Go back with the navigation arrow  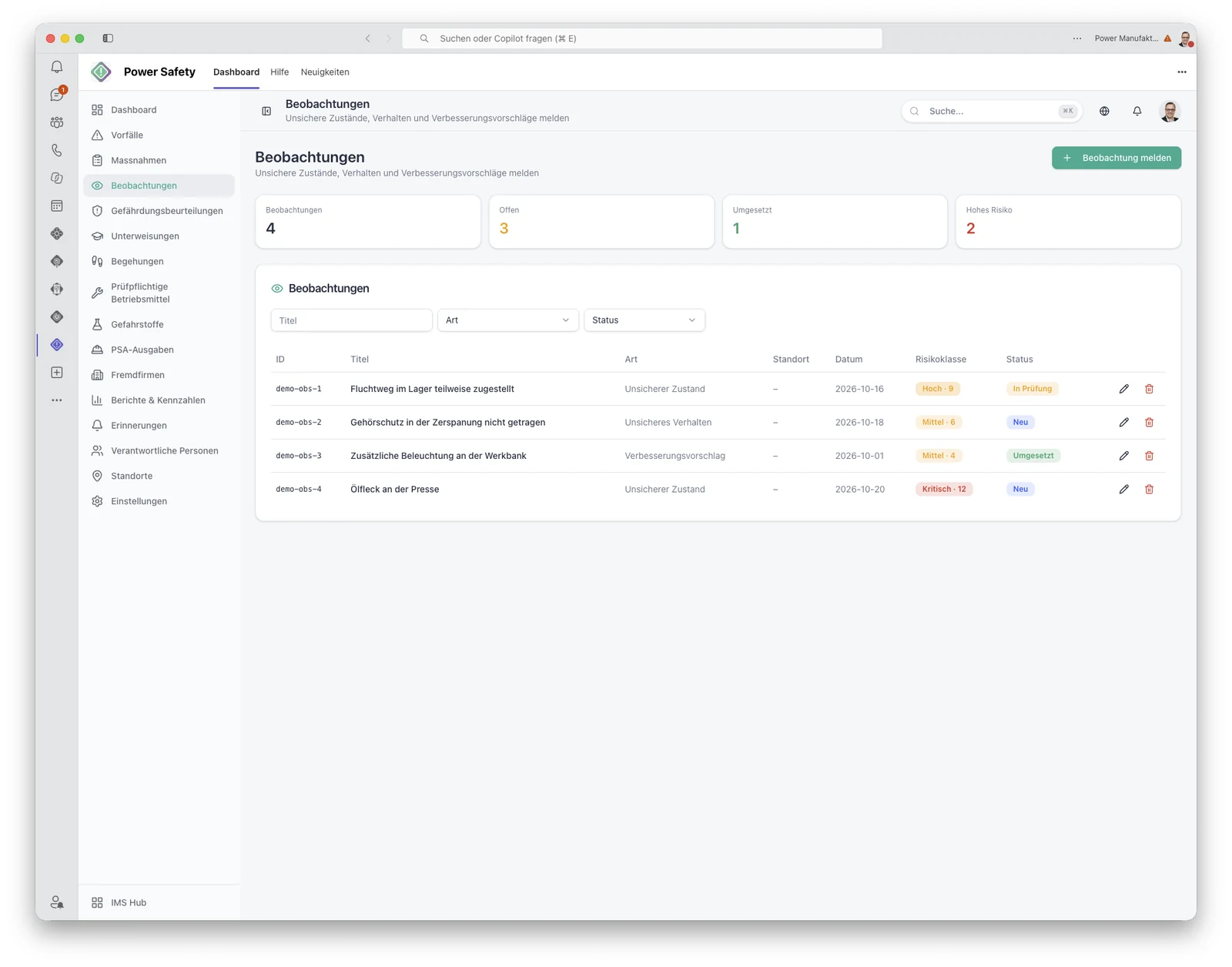pos(368,38)
